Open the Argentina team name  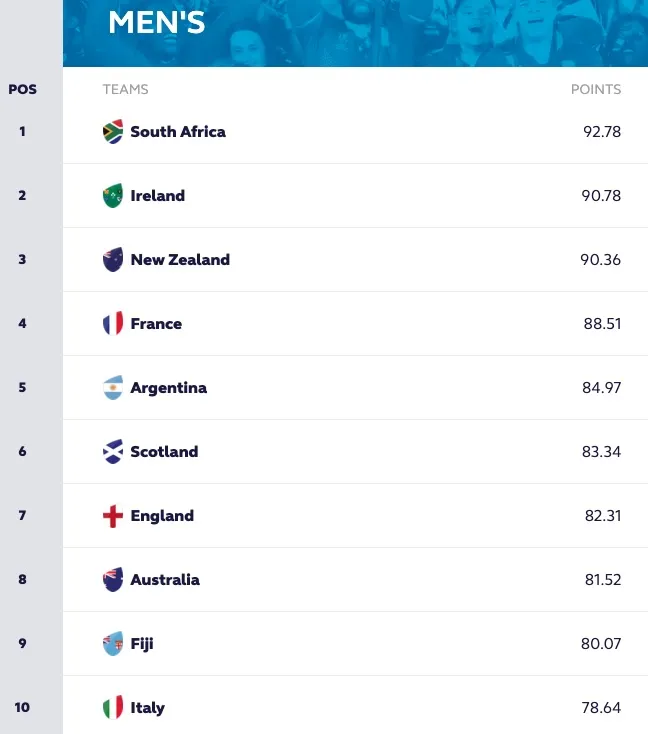point(169,388)
